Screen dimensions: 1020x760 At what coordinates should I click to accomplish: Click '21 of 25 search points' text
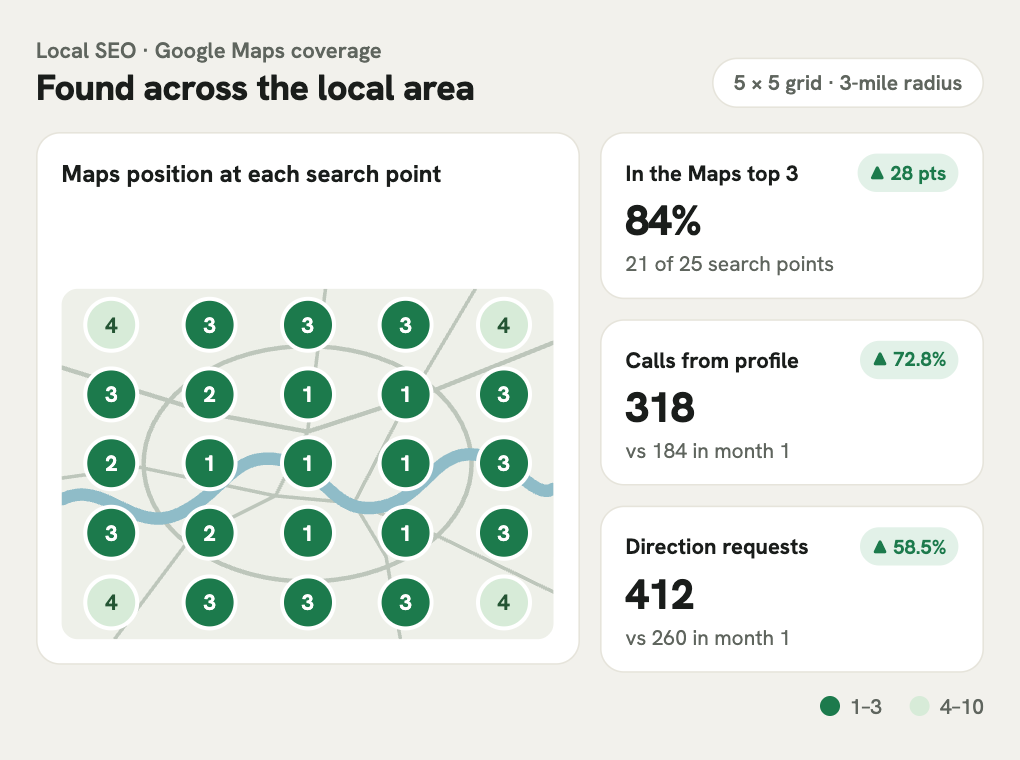point(729,264)
